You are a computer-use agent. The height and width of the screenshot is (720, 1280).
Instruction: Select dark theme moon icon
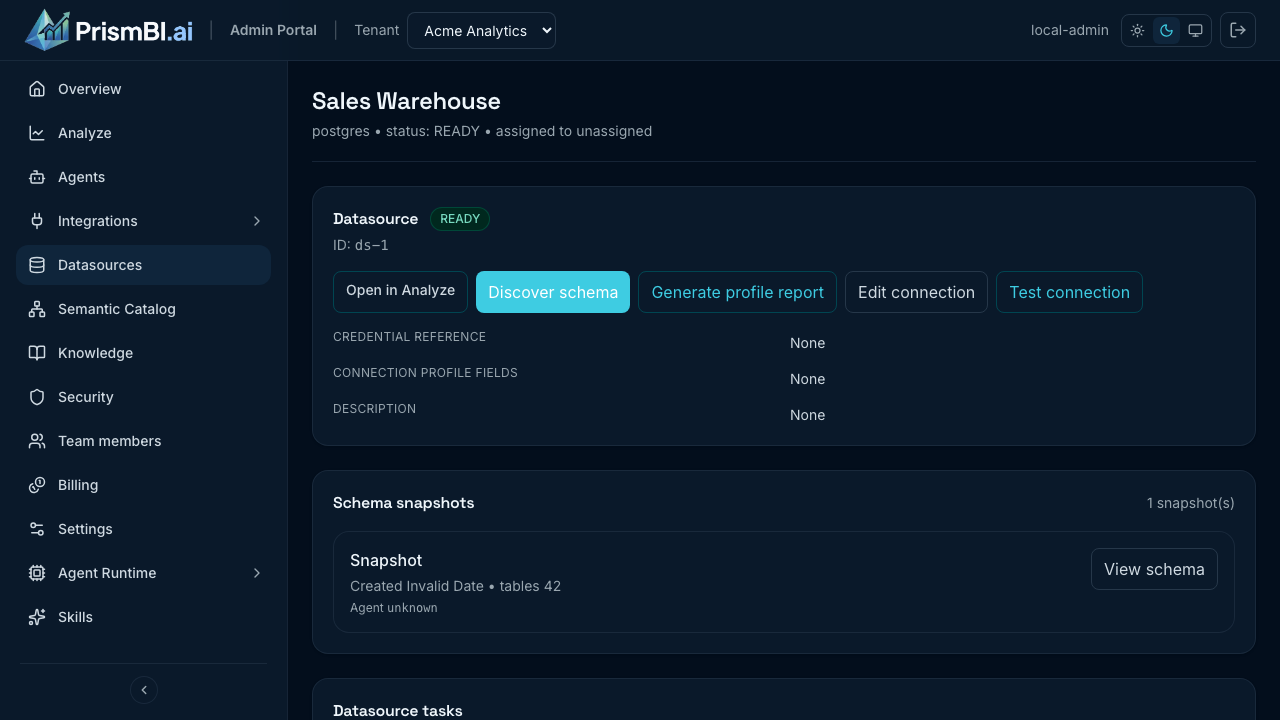click(1166, 30)
